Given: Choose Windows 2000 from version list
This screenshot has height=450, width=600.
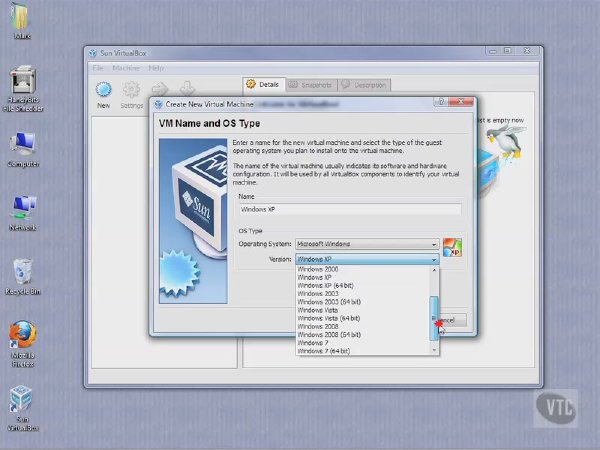Looking at the screenshot, I should pyautogui.click(x=363, y=269).
